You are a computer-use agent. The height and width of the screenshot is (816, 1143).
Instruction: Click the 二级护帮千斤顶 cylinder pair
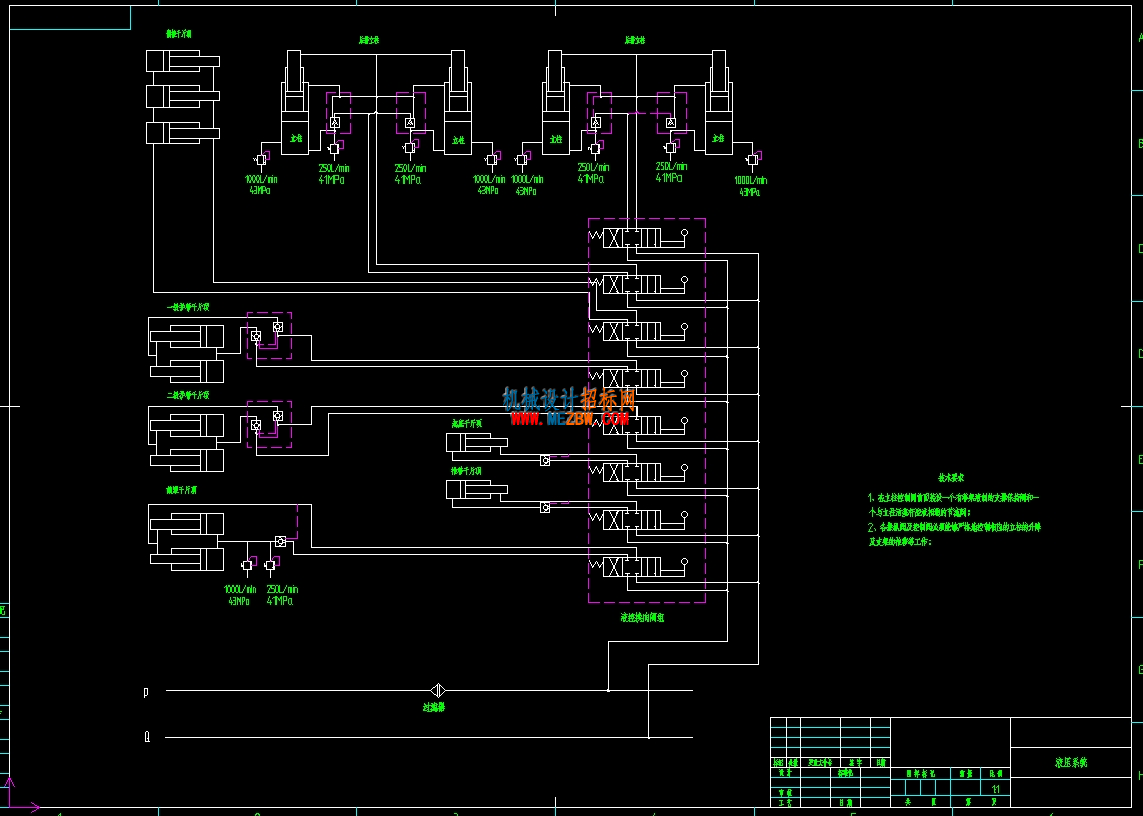coord(187,443)
